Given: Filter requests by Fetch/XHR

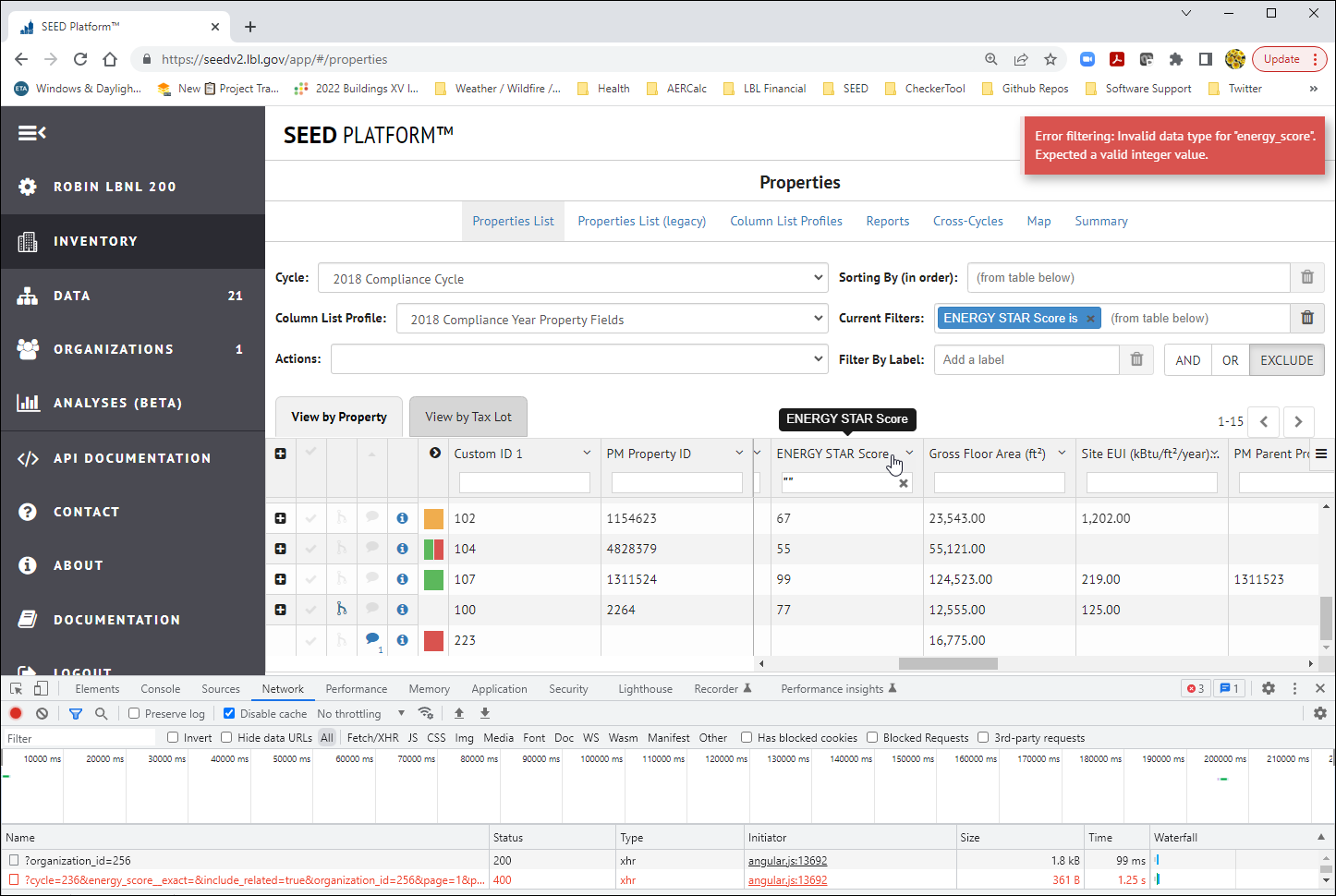Looking at the screenshot, I should coord(372,737).
